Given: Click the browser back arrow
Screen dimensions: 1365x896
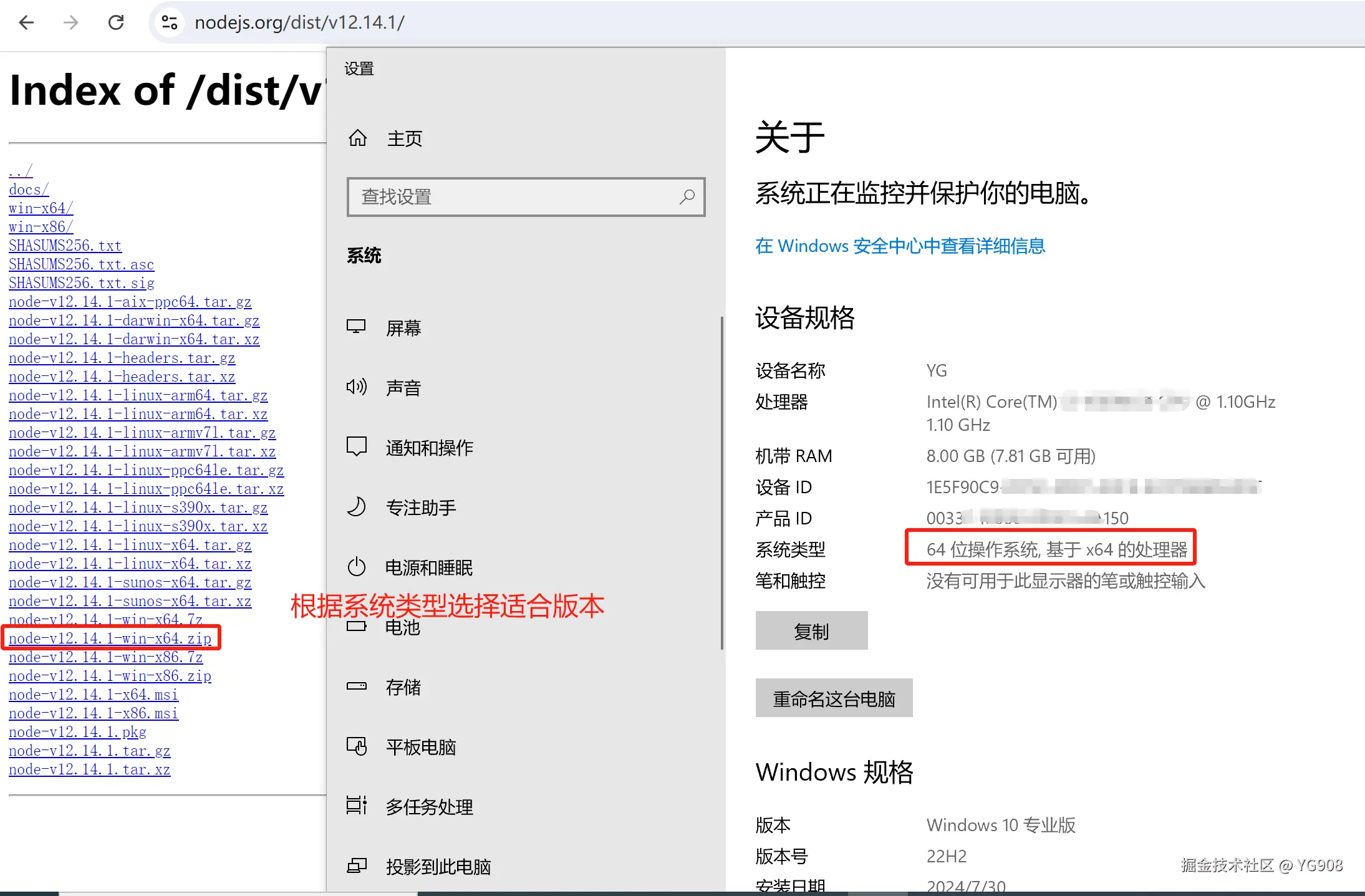Looking at the screenshot, I should (x=26, y=23).
